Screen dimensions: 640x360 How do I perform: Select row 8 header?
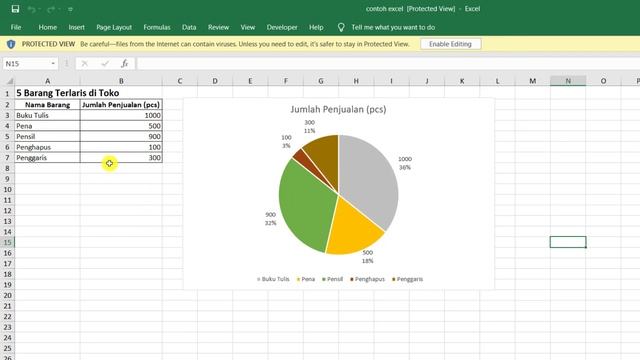click(x=7, y=168)
